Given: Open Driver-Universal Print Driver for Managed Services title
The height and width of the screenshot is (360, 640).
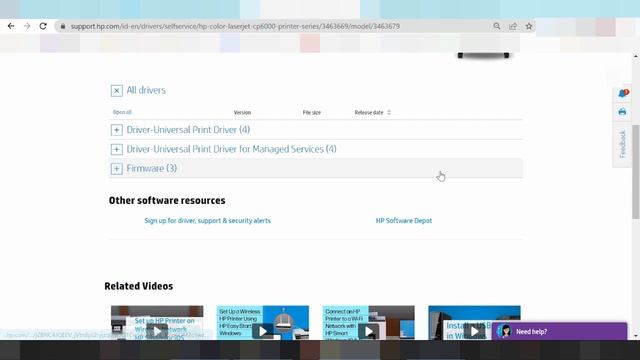Looking at the screenshot, I should point(231,149).
